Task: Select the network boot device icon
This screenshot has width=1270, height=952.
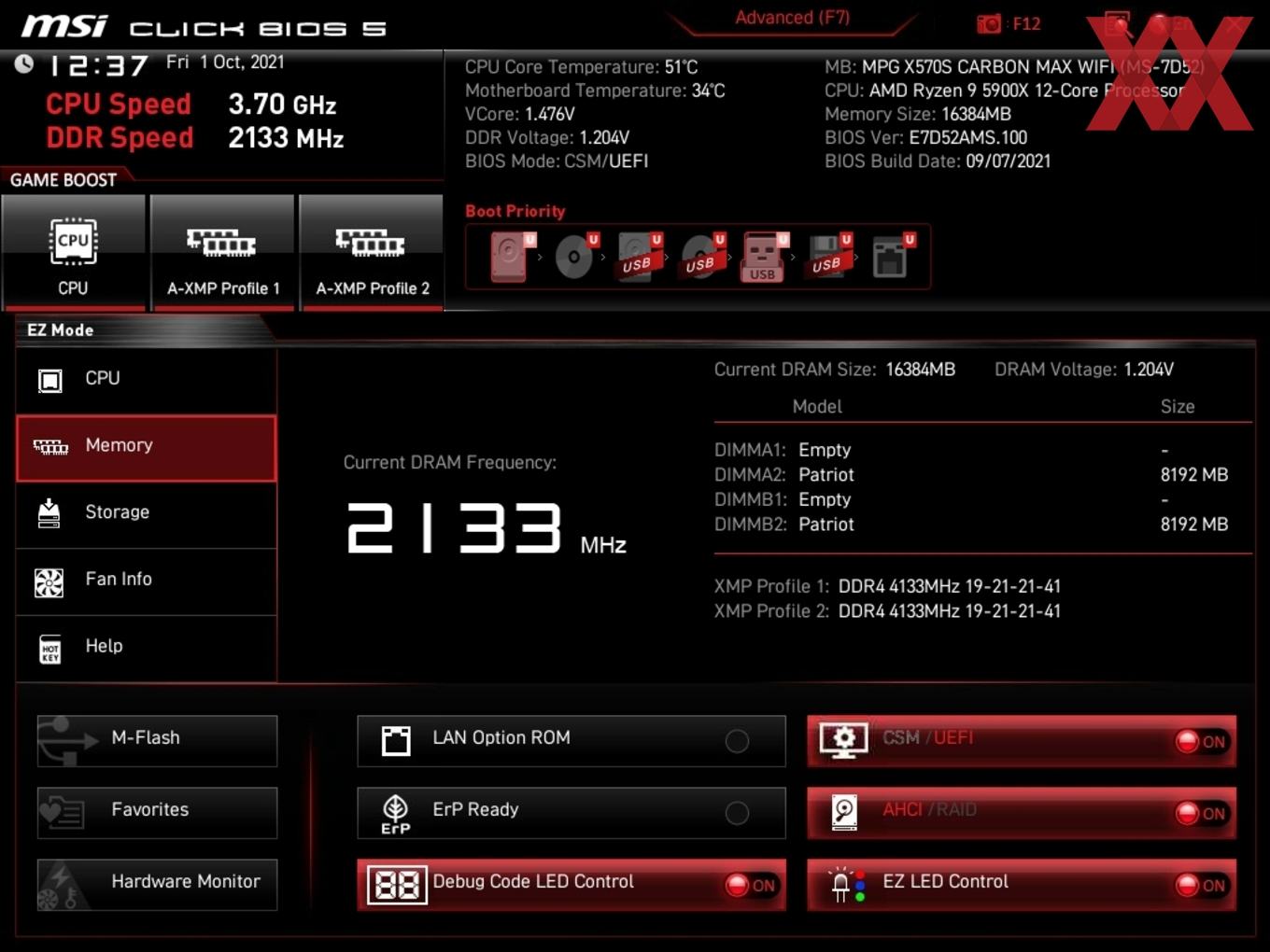Action: (892, 257)
